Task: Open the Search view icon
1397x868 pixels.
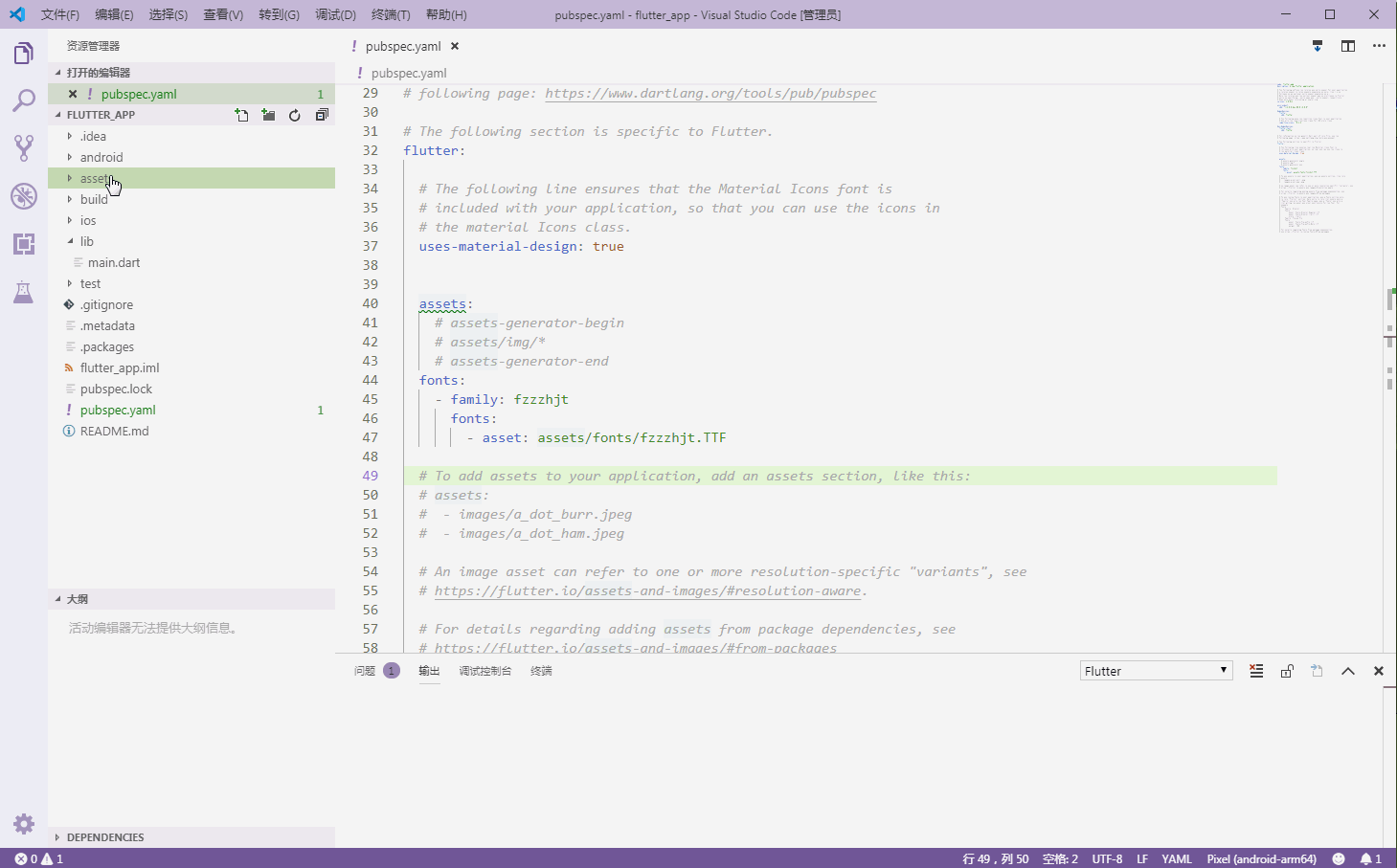Action: tap(24, 100)
